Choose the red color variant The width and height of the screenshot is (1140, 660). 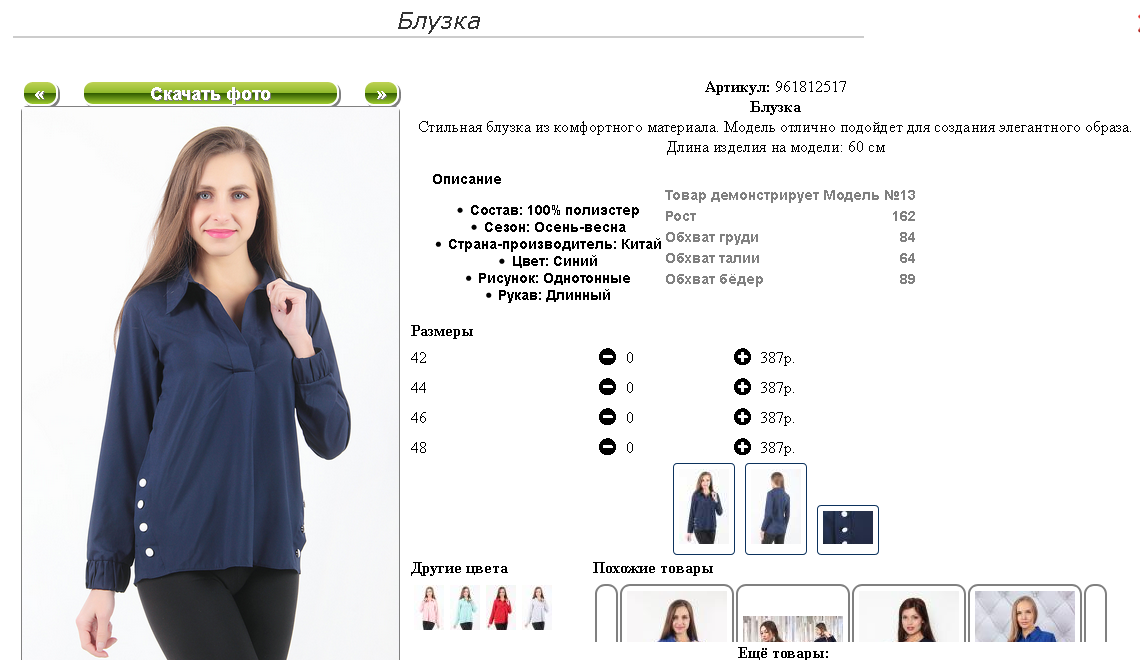click(501, 607)
